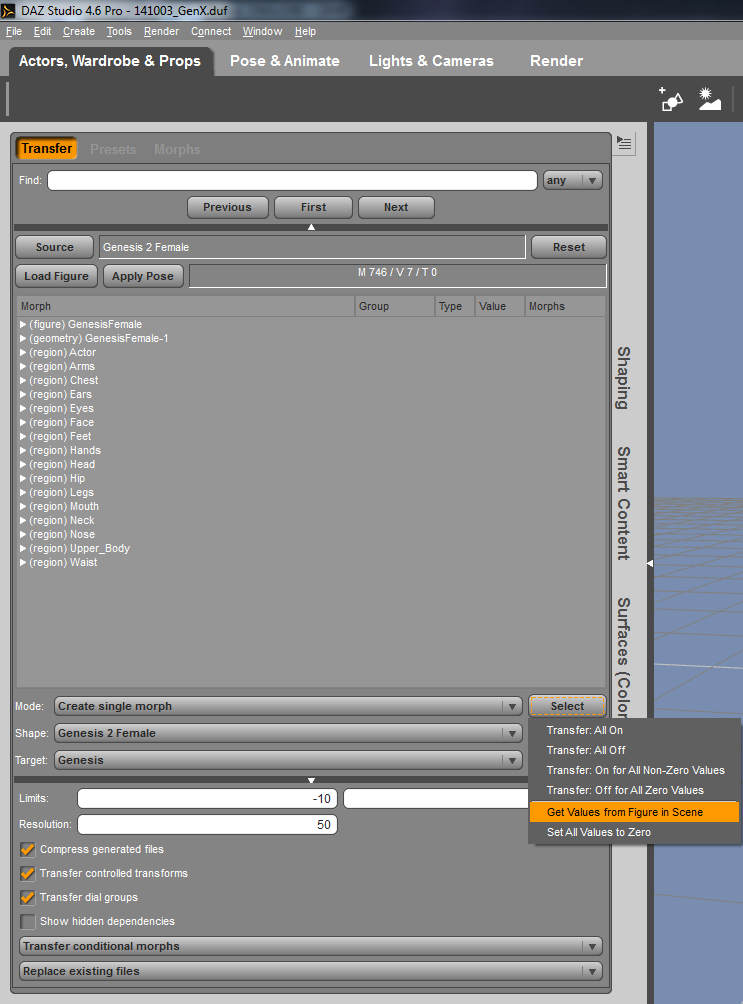Choose Get Values from Figure in Scene
The image size is (743, 1004).
[635, 812]
